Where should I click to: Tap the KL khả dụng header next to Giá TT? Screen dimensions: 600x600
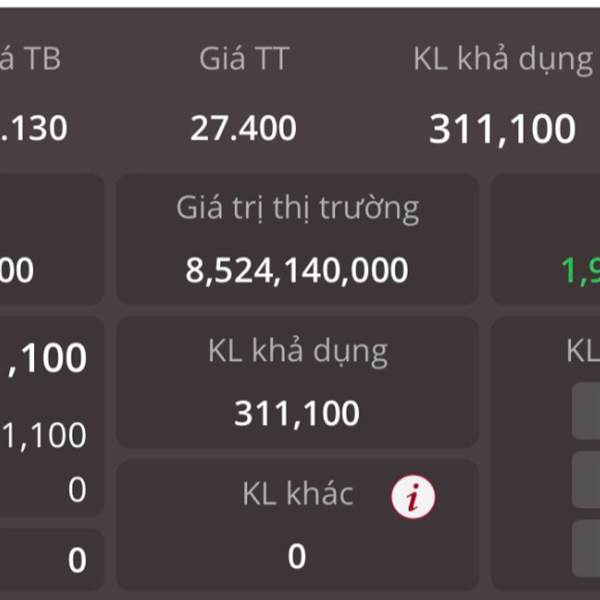502,59
